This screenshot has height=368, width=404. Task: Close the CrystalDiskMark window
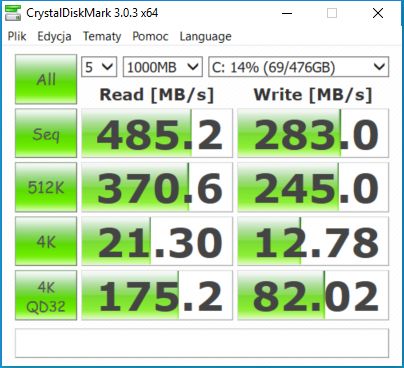378,13
